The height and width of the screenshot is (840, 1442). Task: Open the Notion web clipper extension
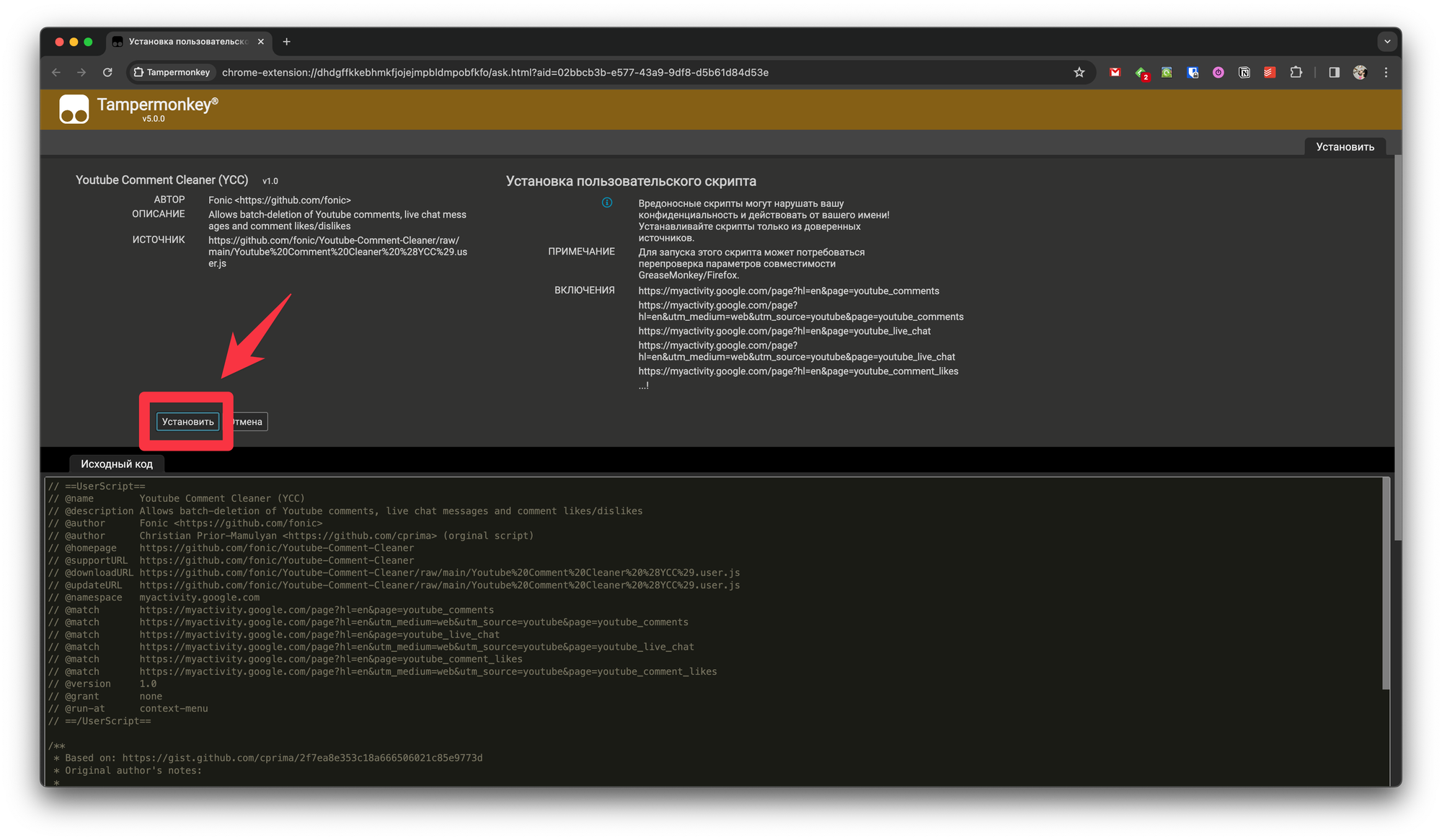(x=1244, y=72)
